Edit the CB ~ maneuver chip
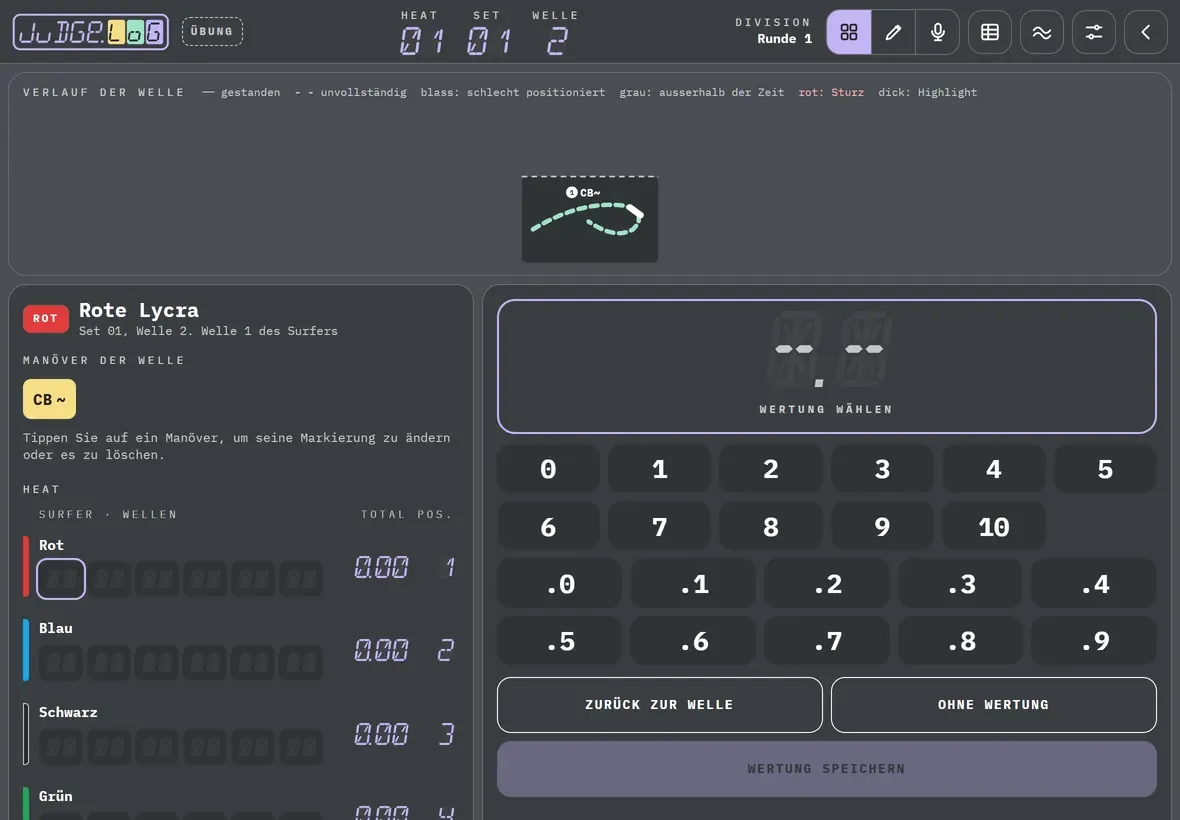Viewport: 1180px width, 820px height. click(50, 399)
